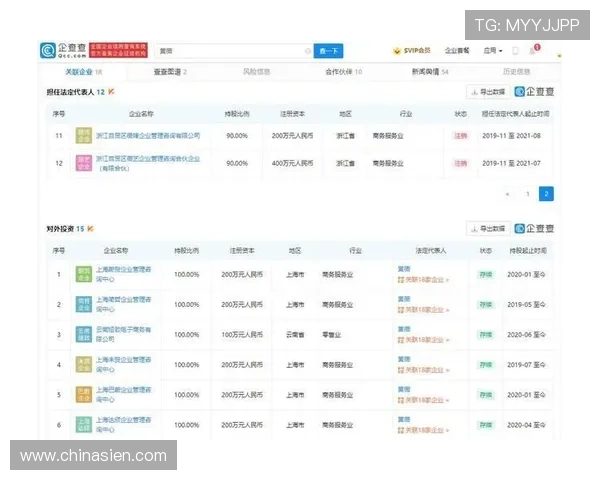Screen dimensions: 600x480
Task: Click the blue 查一下 search button
Action: point(328,51)
